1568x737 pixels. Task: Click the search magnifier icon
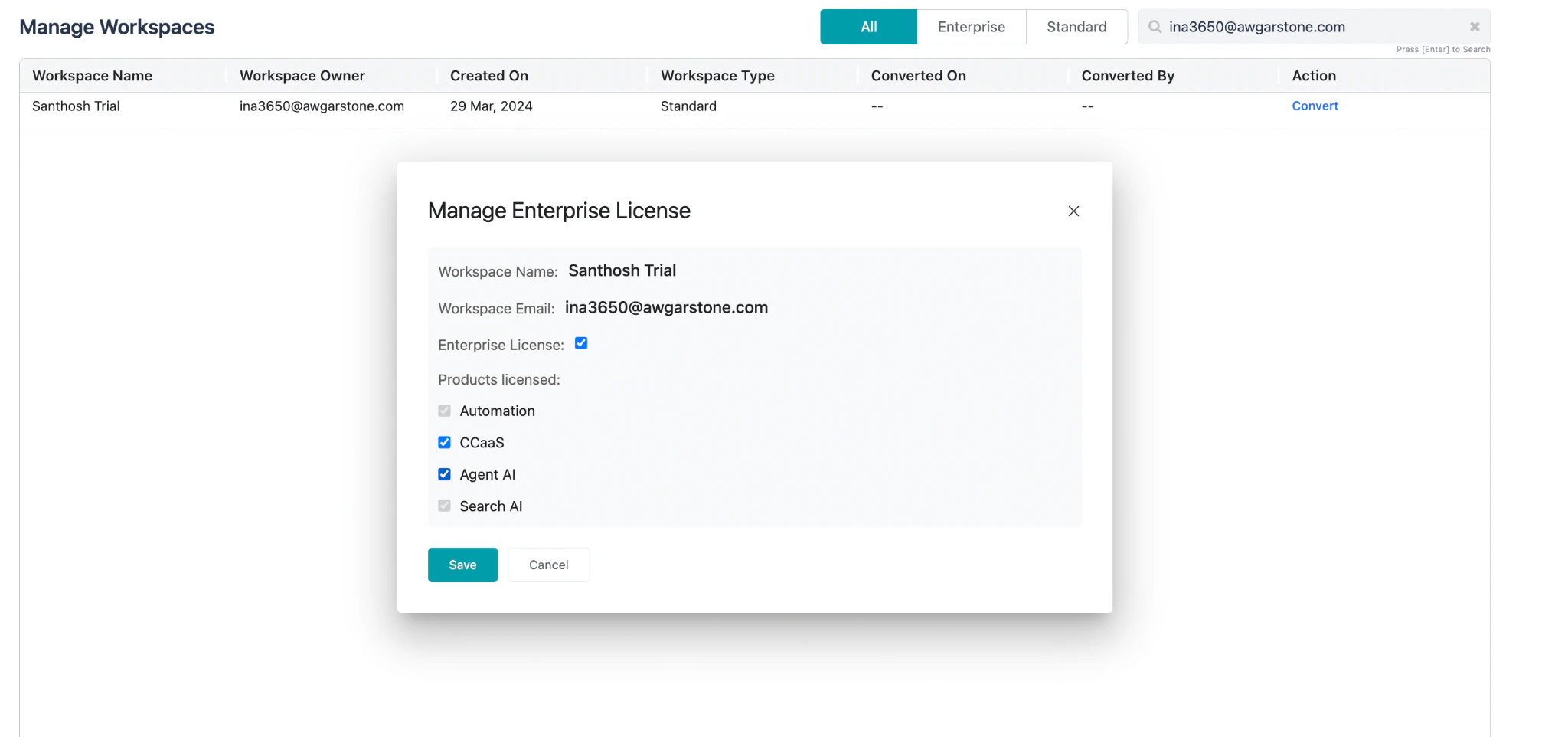tap(1154, 26)
